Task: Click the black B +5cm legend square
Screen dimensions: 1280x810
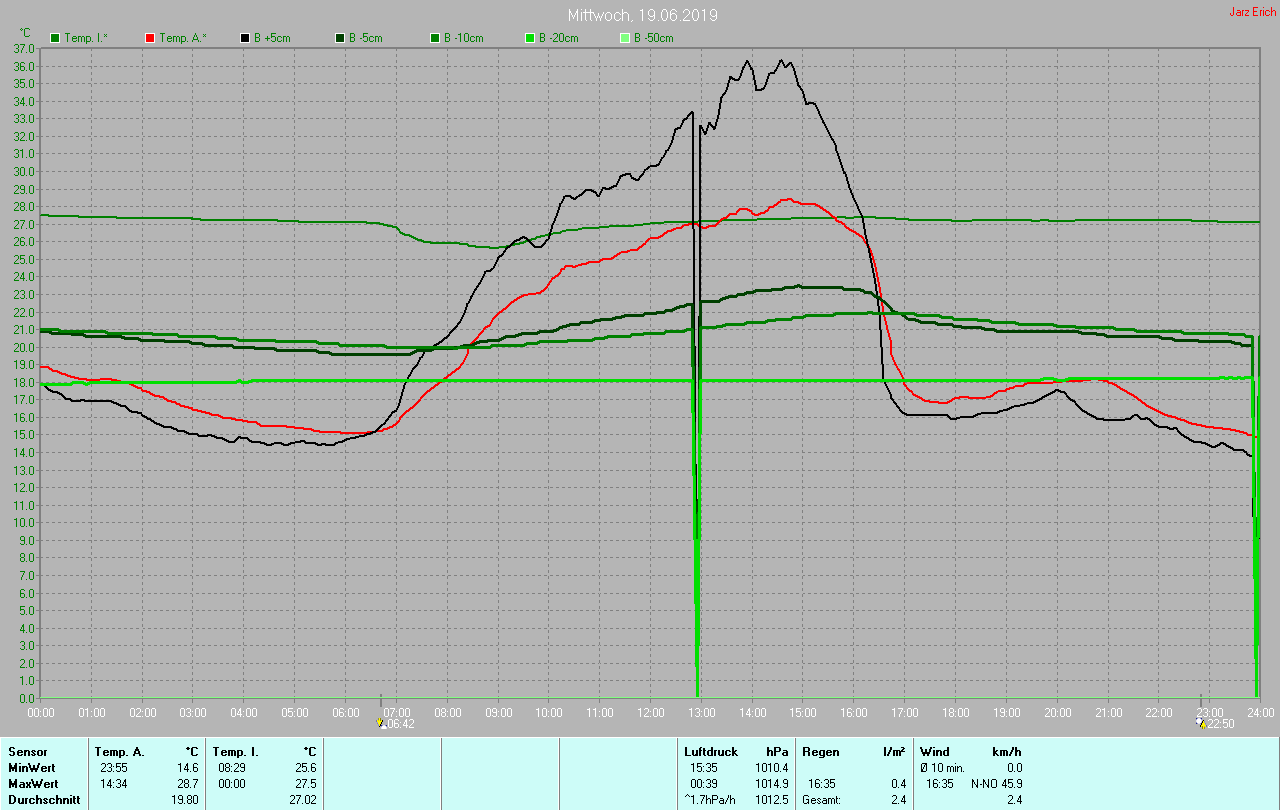Action: pyautogui.click(x=245, y=38)
